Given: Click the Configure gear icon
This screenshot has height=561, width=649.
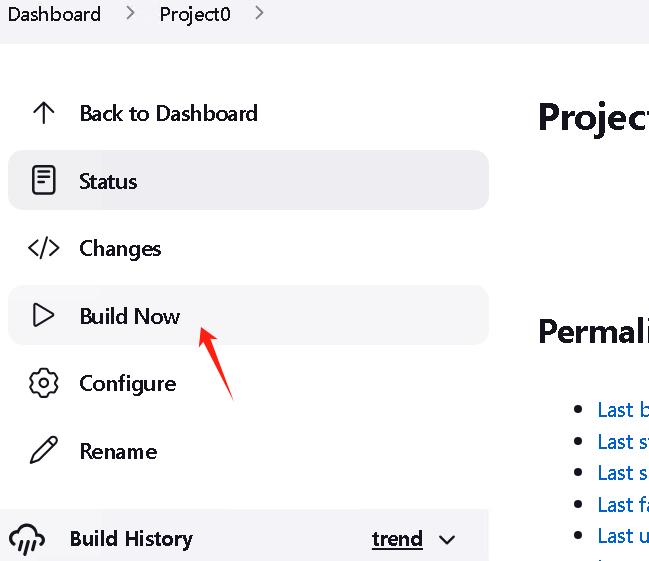Looking at the screenshot, I should coord(43,383).
